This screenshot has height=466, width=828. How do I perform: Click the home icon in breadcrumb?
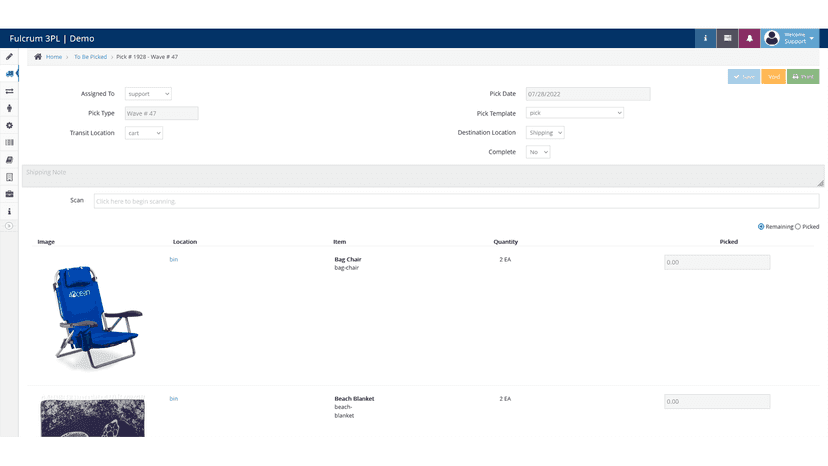click(x=38, y=57)
